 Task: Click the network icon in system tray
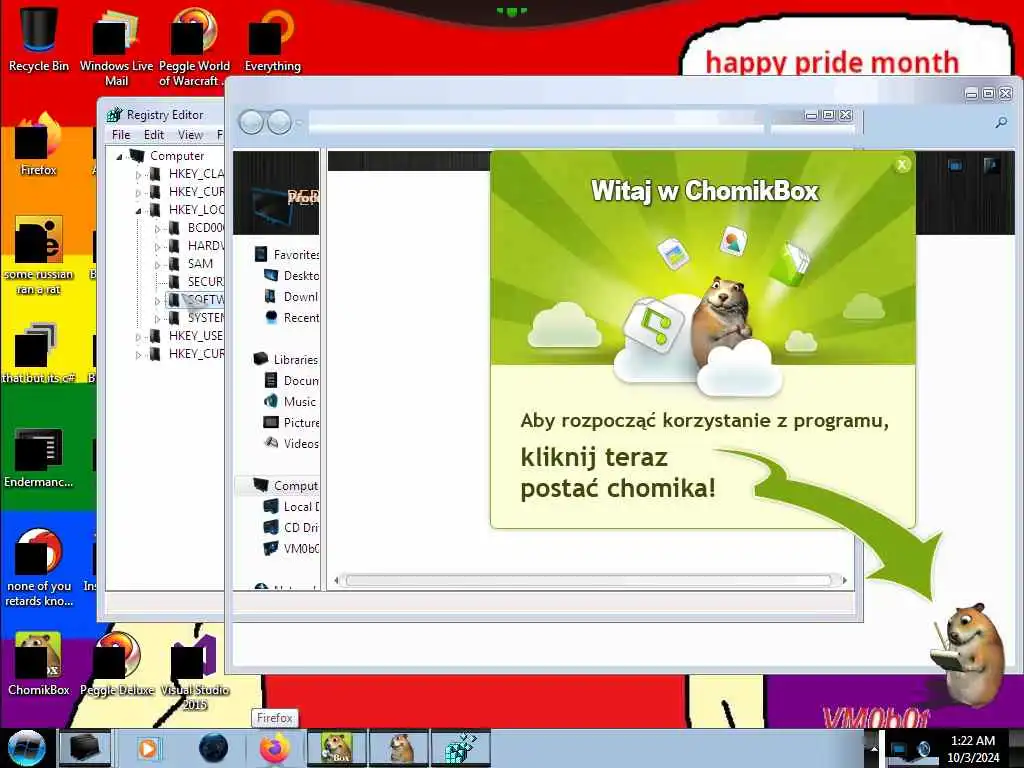click(x=899, y=749)
